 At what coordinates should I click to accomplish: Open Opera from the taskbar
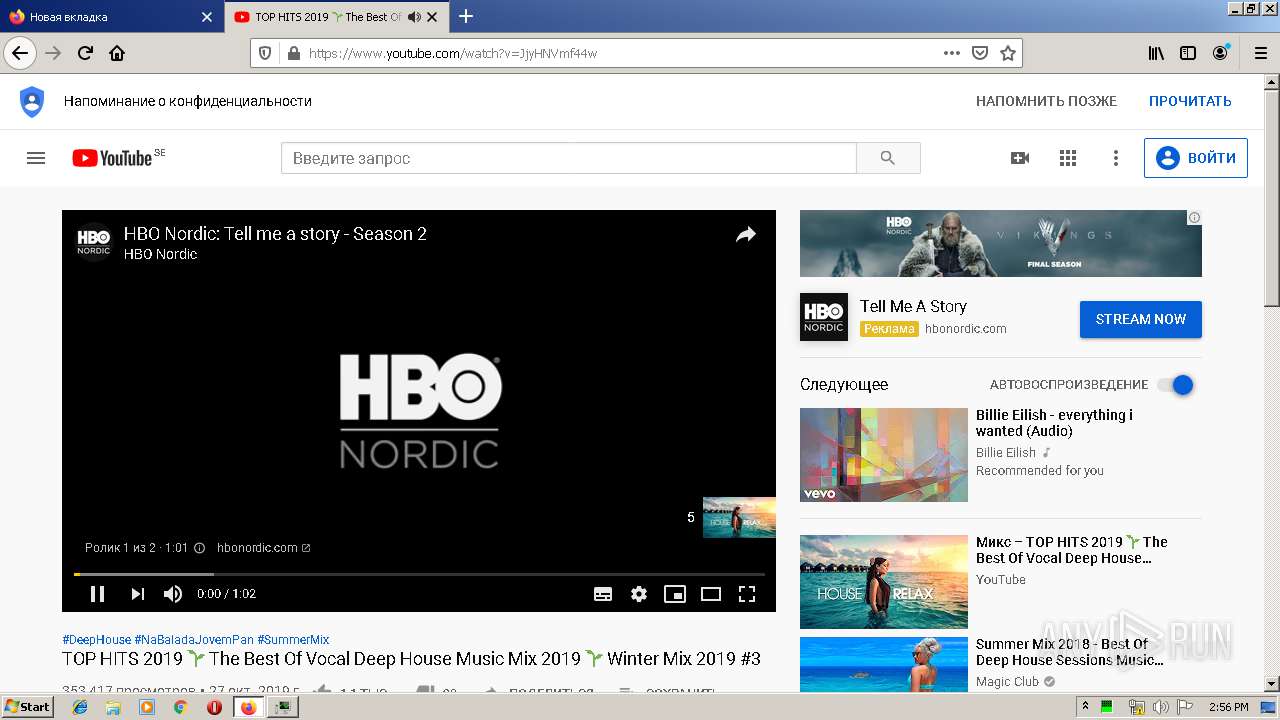point(214,707)
